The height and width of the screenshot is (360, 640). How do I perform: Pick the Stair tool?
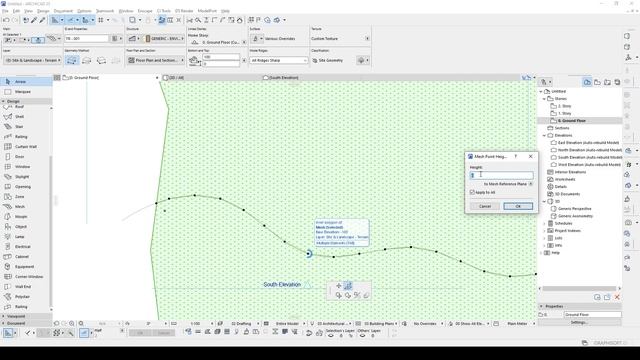[26, 127]
